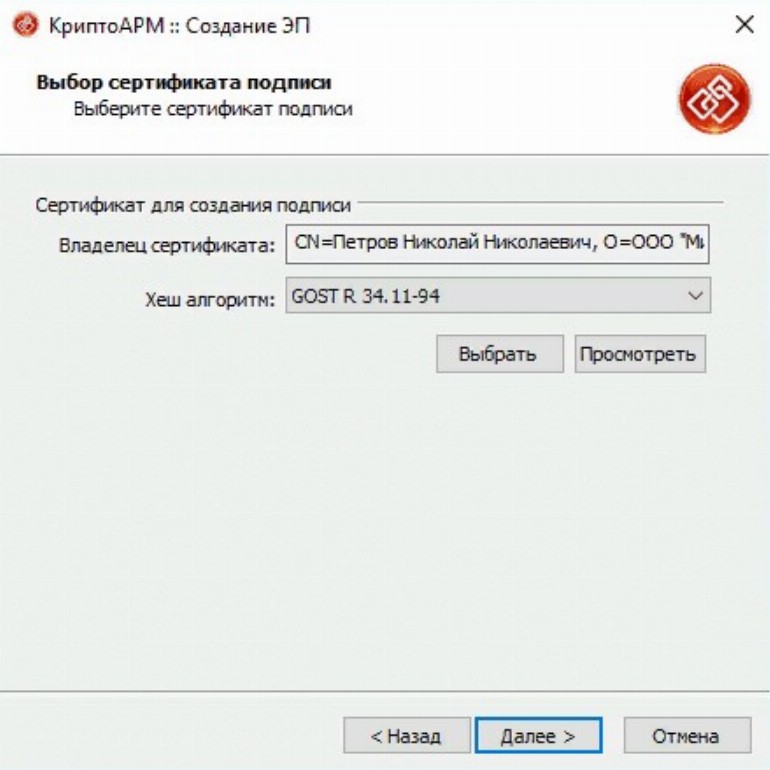Select the GOST R 34.11-94 value text
The width and height of the screenshot is (770, 770).
click(365, 296)
